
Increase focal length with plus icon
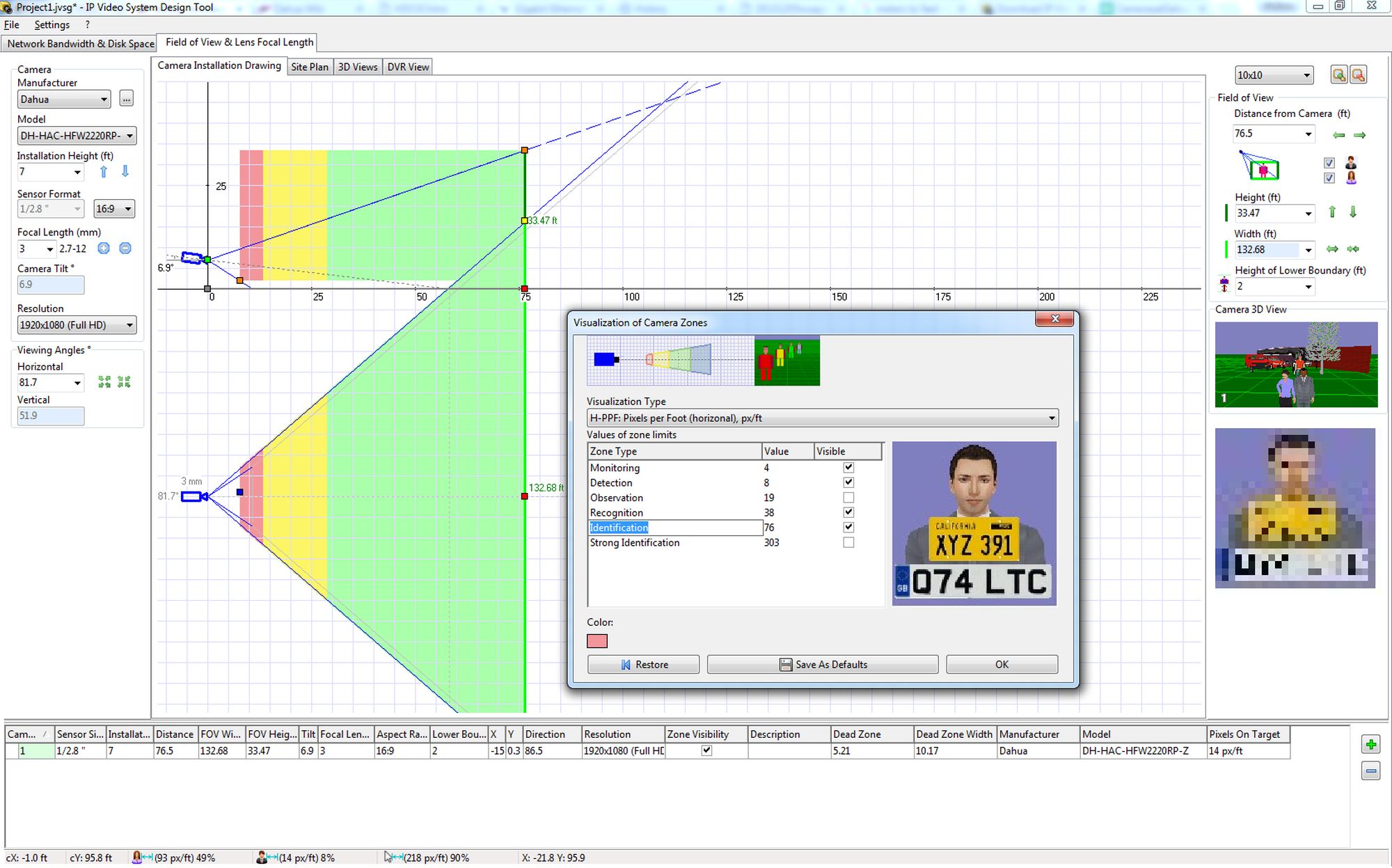point(104,248)
